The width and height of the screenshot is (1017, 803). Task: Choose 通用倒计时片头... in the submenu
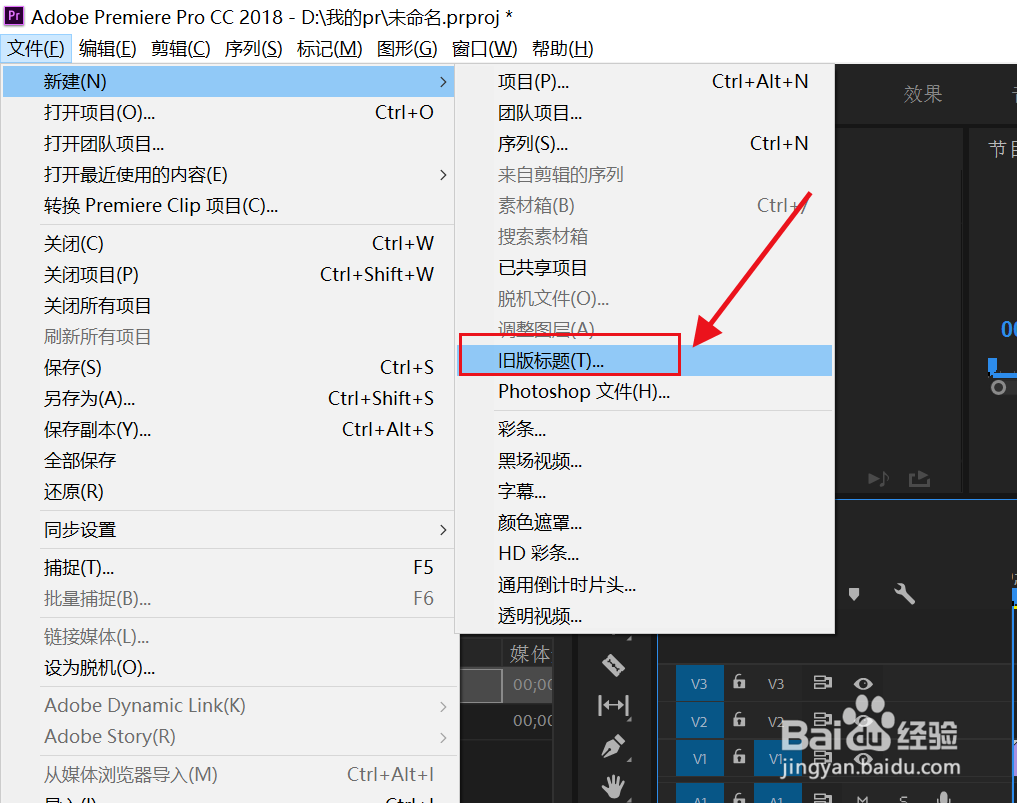tap(645, 585)
